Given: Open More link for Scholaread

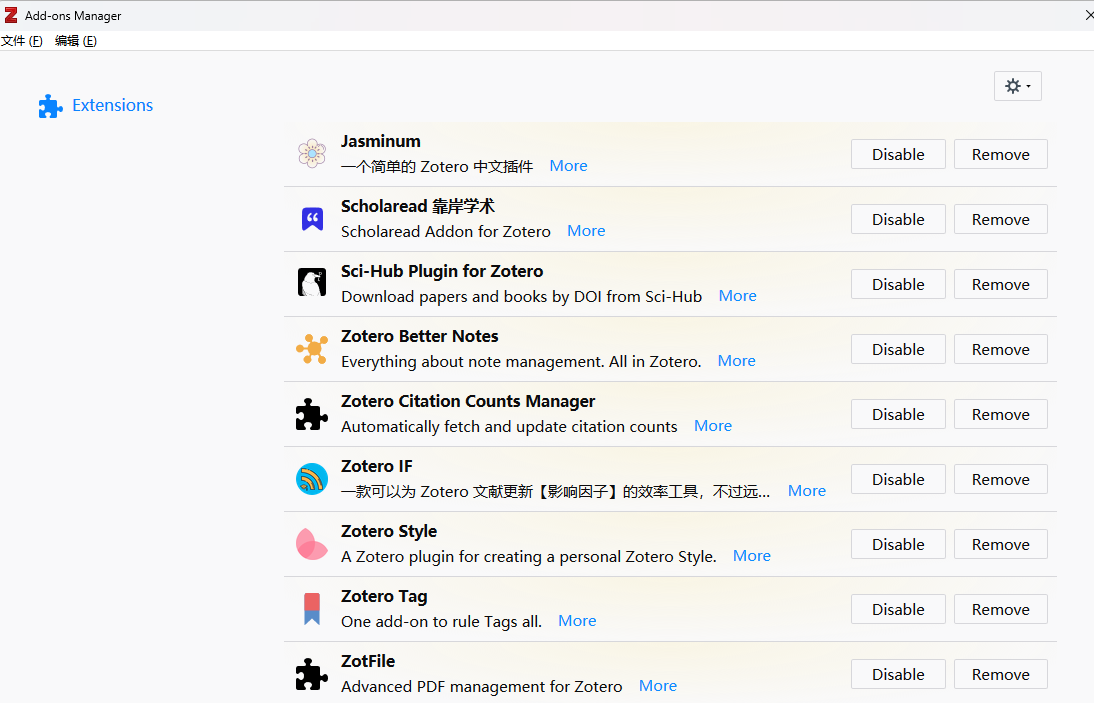Looking at the screenshot, I should tap(586, 230).
